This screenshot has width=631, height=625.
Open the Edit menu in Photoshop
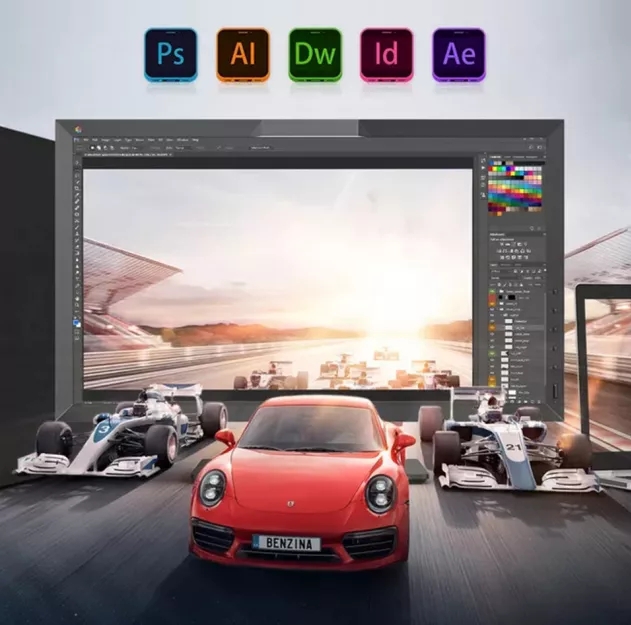pyautogui.click(x=95, y=140)
